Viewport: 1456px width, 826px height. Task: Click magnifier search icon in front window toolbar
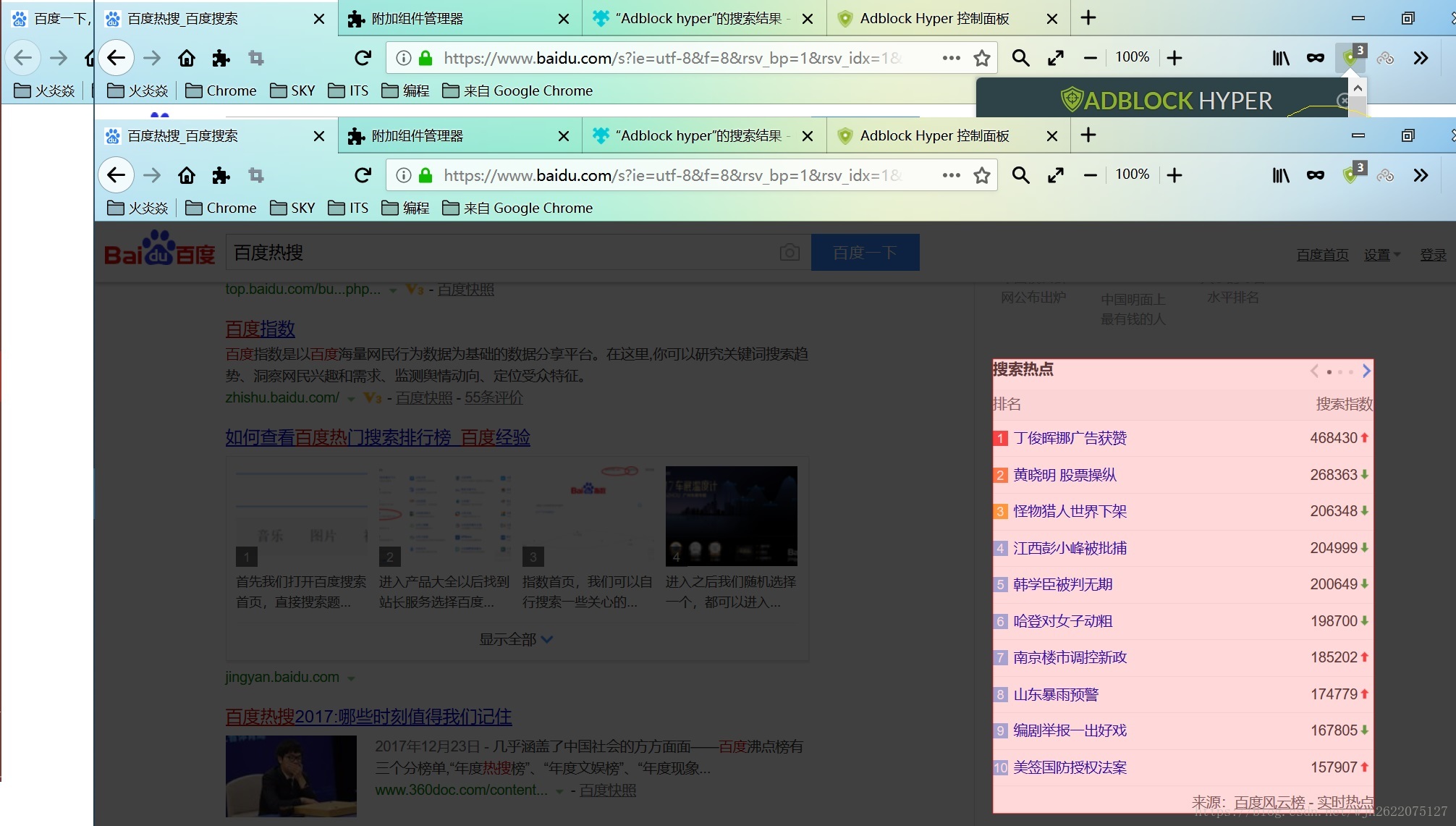(x=1020, y=175)
